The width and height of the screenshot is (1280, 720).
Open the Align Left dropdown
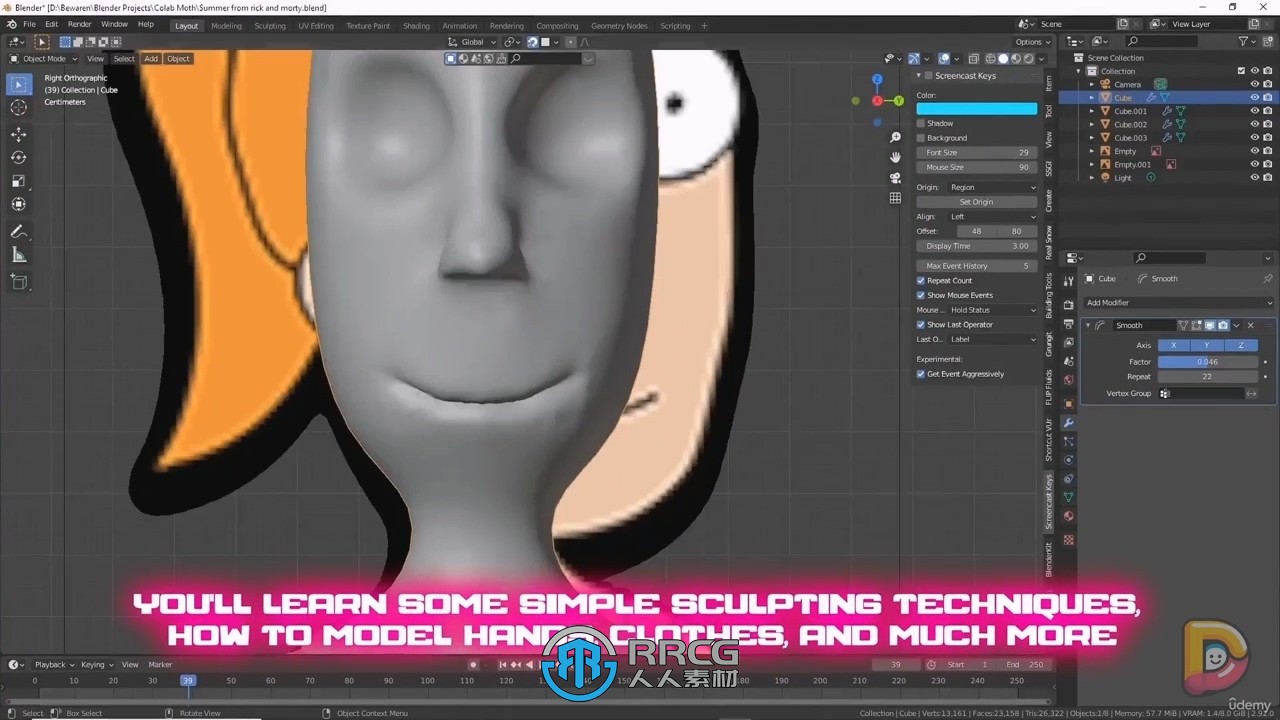coord(992,216)
